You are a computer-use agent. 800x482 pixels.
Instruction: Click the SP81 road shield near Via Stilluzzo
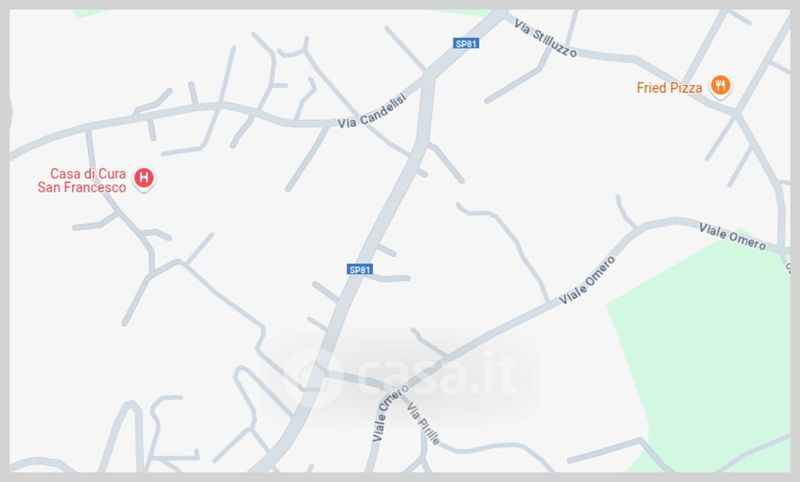pyautogui.click(x=466, y=43)
